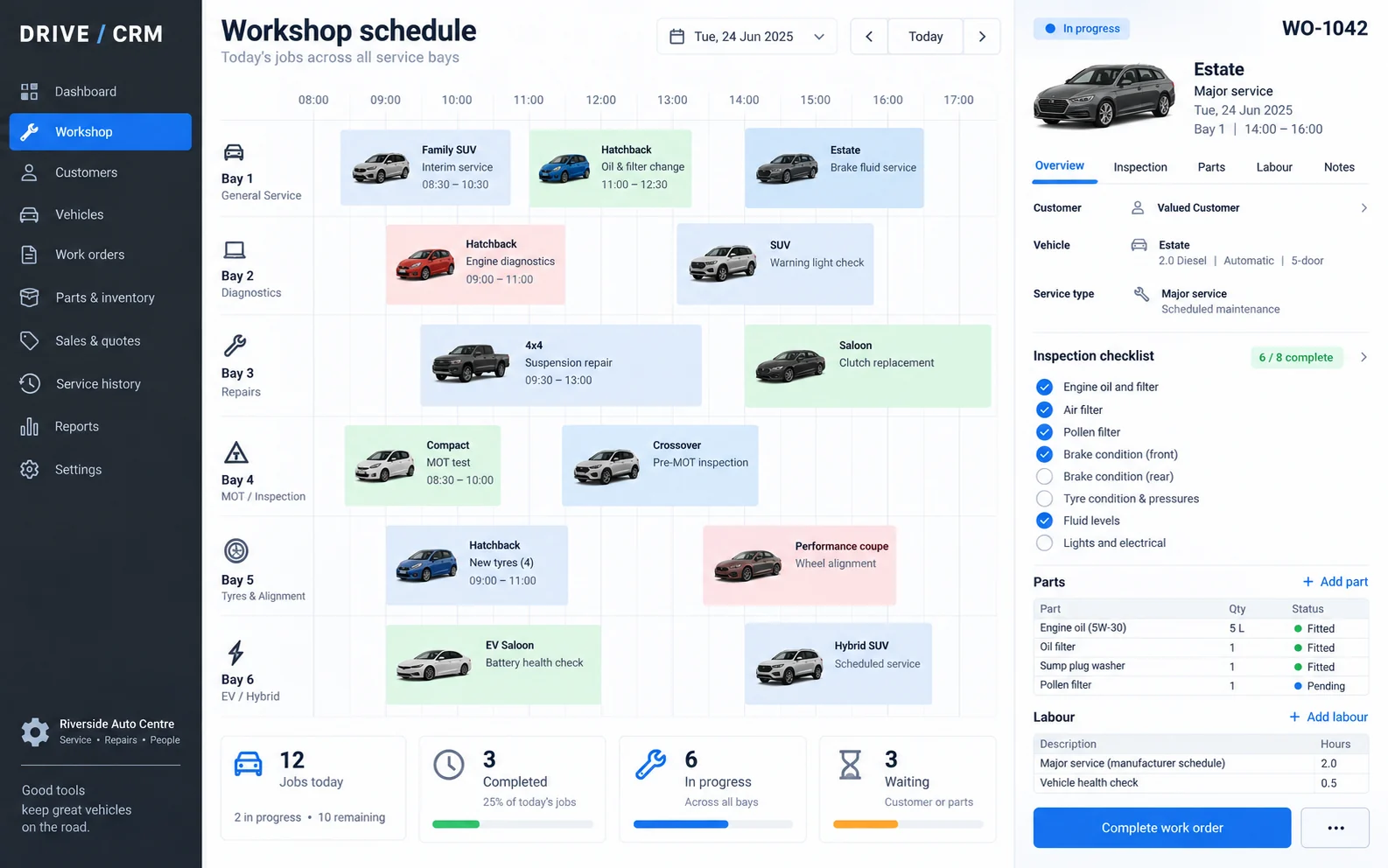Switch to the Inspection tab
This screenshot has height=868, width=1388.
pyautogui.click(x=1140, y=167)
